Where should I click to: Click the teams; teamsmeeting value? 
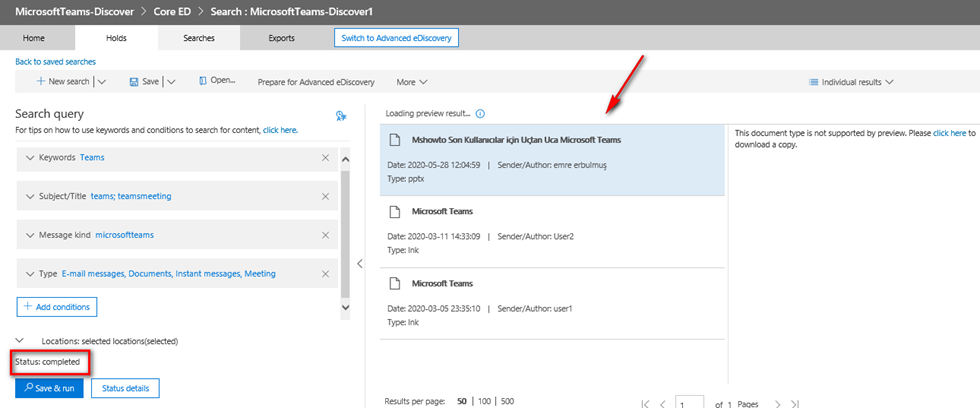(131, 197)
